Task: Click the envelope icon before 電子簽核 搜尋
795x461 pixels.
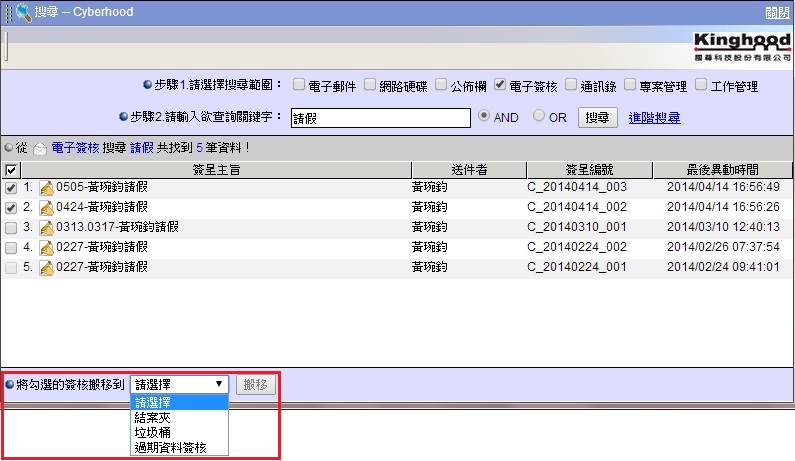Action: 40,148
